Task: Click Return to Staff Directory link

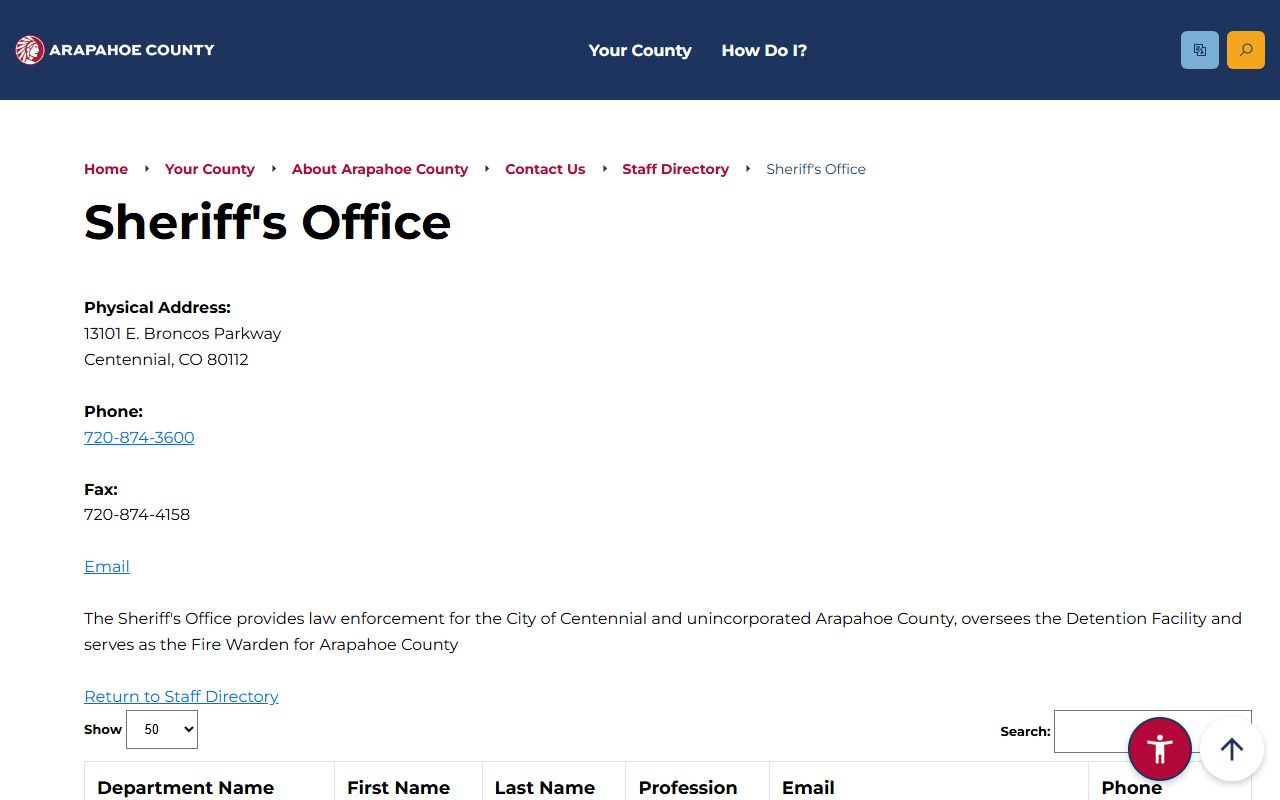Action: point(181,696)
